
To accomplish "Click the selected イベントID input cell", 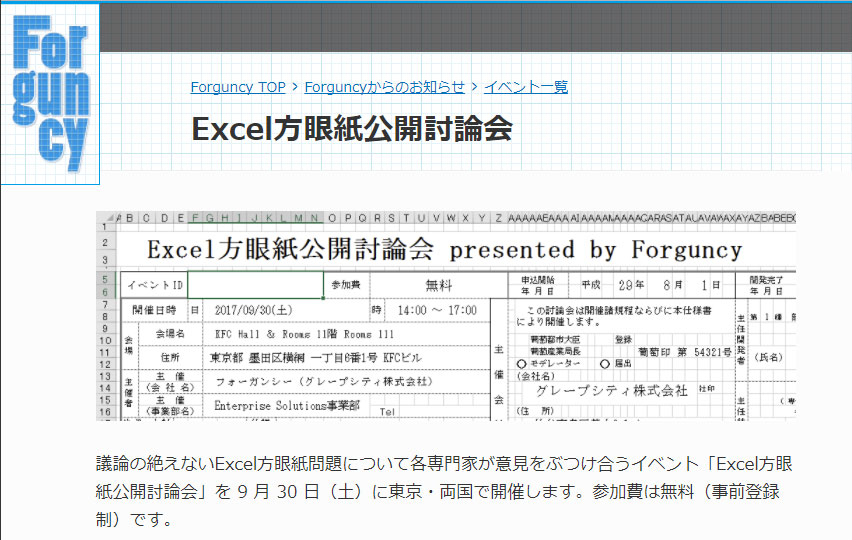I will tap(255, 284).
